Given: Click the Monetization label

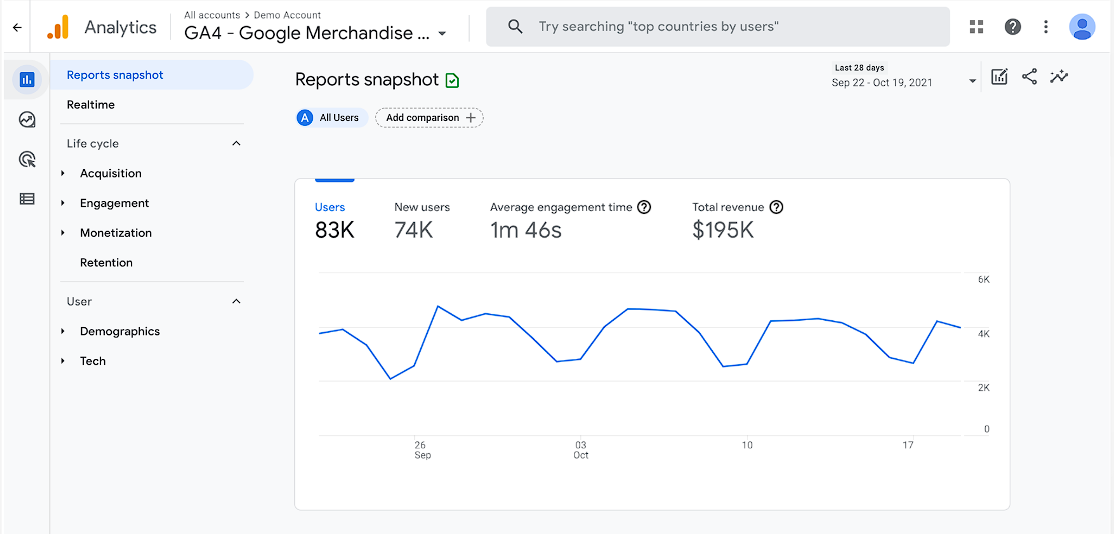Looking at the screenshot, I should (116, 233).
